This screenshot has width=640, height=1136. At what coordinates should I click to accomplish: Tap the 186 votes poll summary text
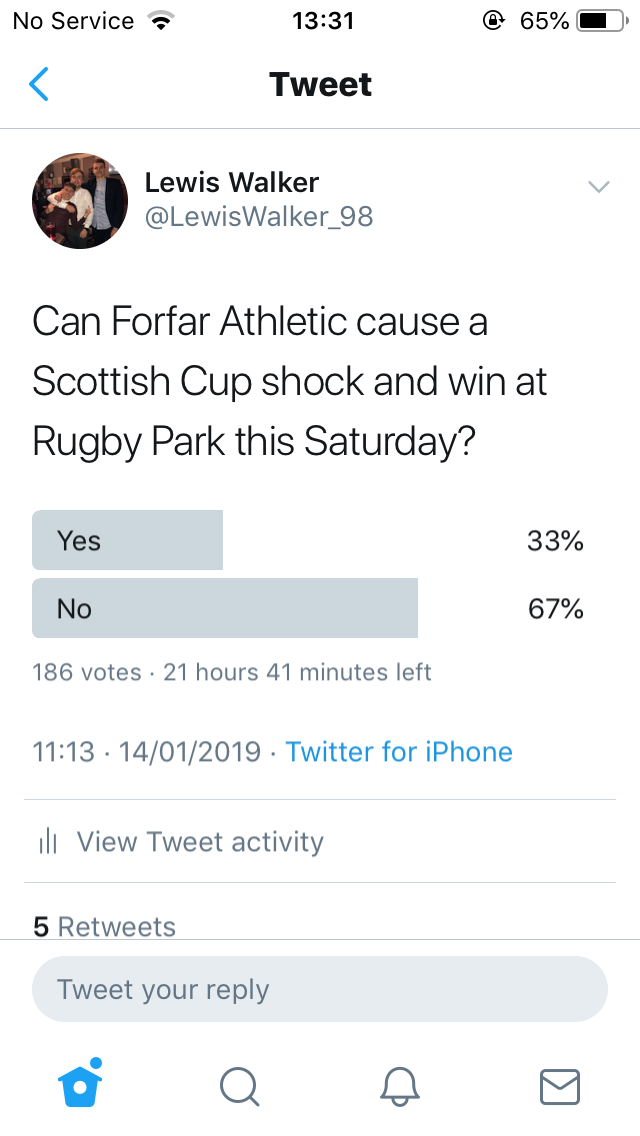point(87,672)
